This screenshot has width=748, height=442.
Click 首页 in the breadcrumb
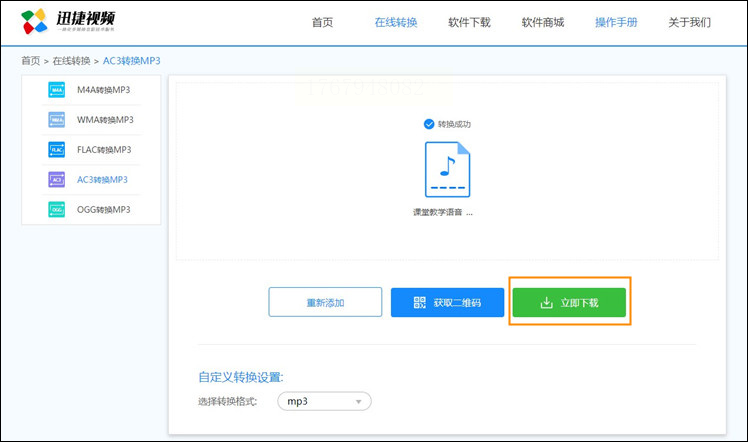(x=31, y=61)
